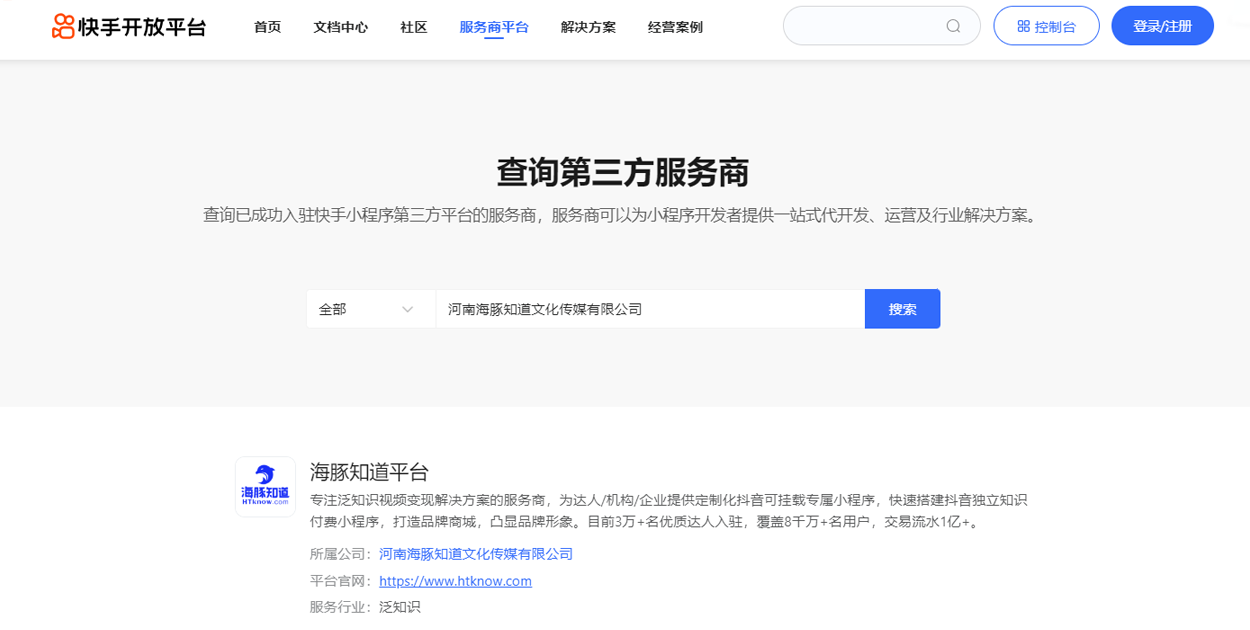Click the 查询第三方服务商 heading
This screenshot has height=630, width=1250.
623,172
